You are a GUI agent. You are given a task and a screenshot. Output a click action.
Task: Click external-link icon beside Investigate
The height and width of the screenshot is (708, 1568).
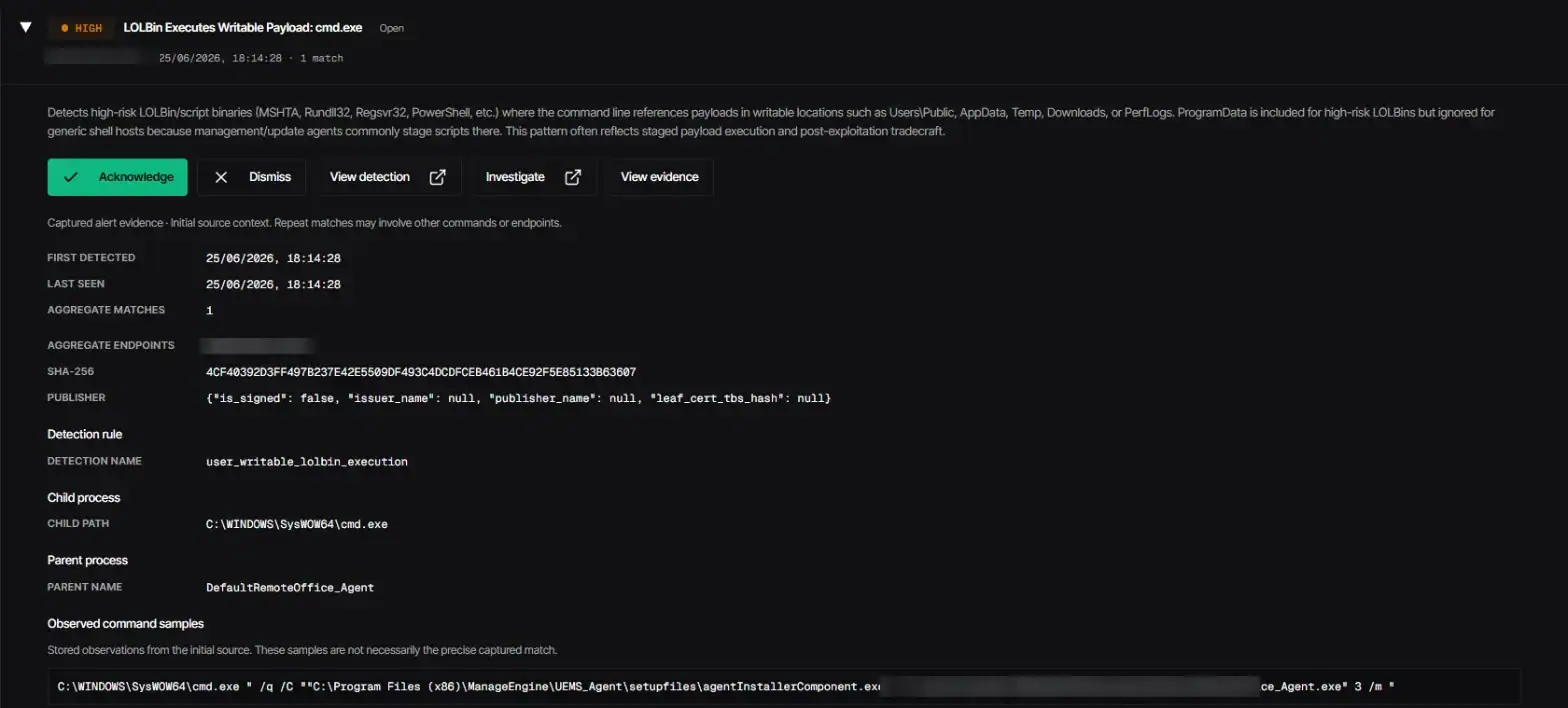573,177
